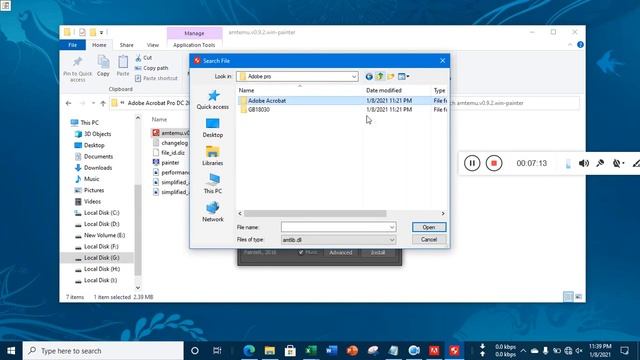
Task: Click the Paste ribbon icon
Action: [x=123, y=66]
